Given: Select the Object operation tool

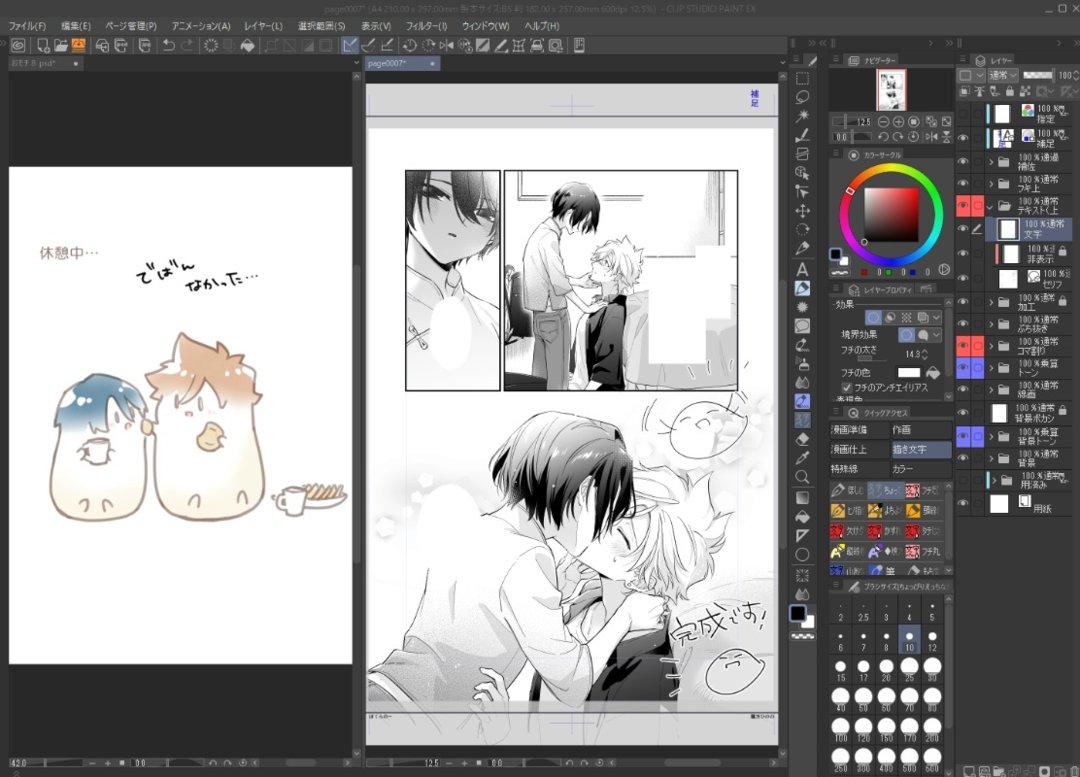Looking at the screenshot, I should pyautogui.click(x=802, y=173).
